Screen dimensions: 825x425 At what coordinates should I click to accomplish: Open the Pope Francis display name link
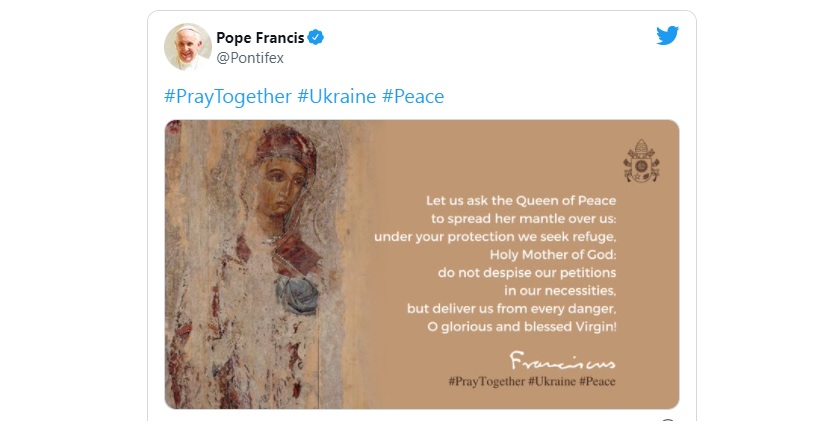[260, 38]
